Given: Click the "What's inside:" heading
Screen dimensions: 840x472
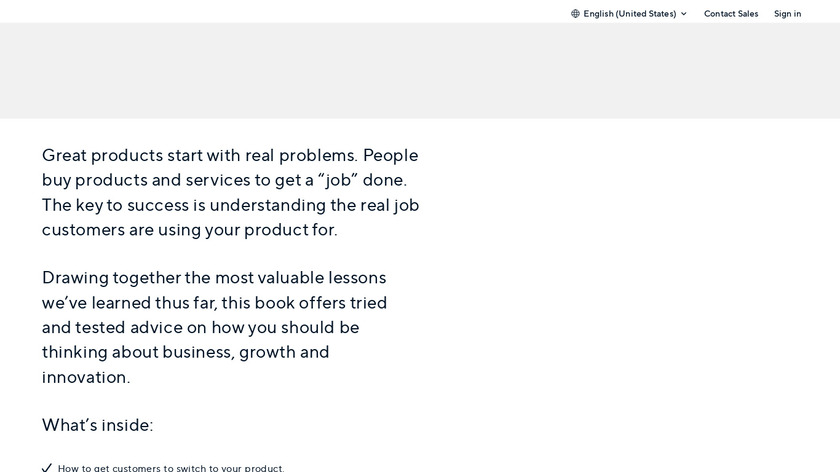Looking at the screenshot, I should pos(98,425).
